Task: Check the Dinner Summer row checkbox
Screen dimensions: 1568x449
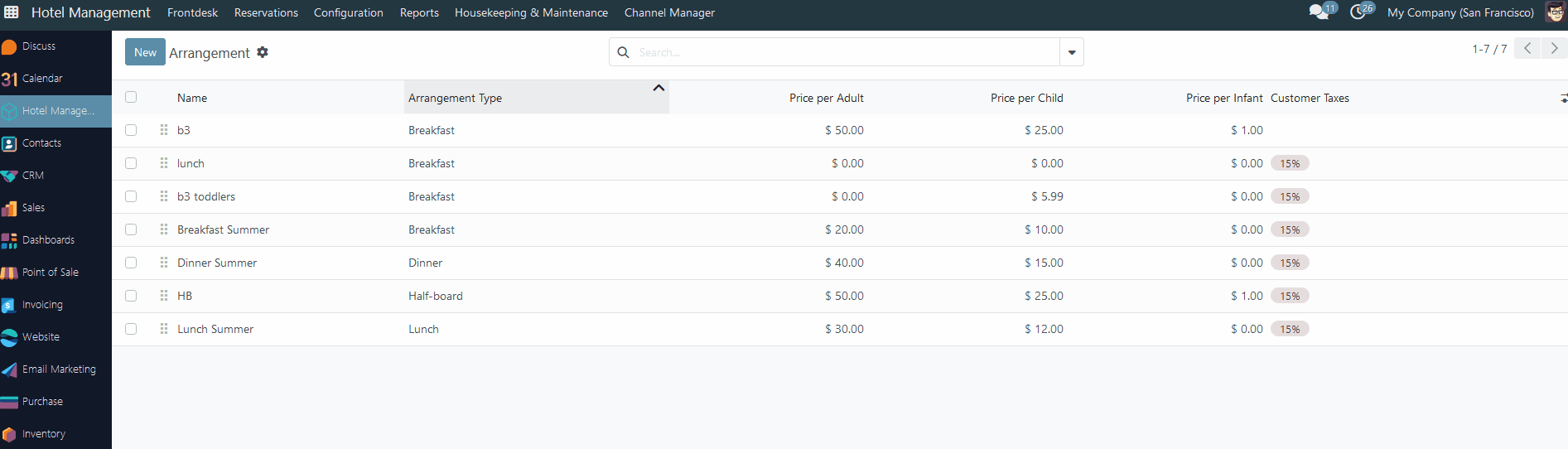Action: (x=131, y=263)
